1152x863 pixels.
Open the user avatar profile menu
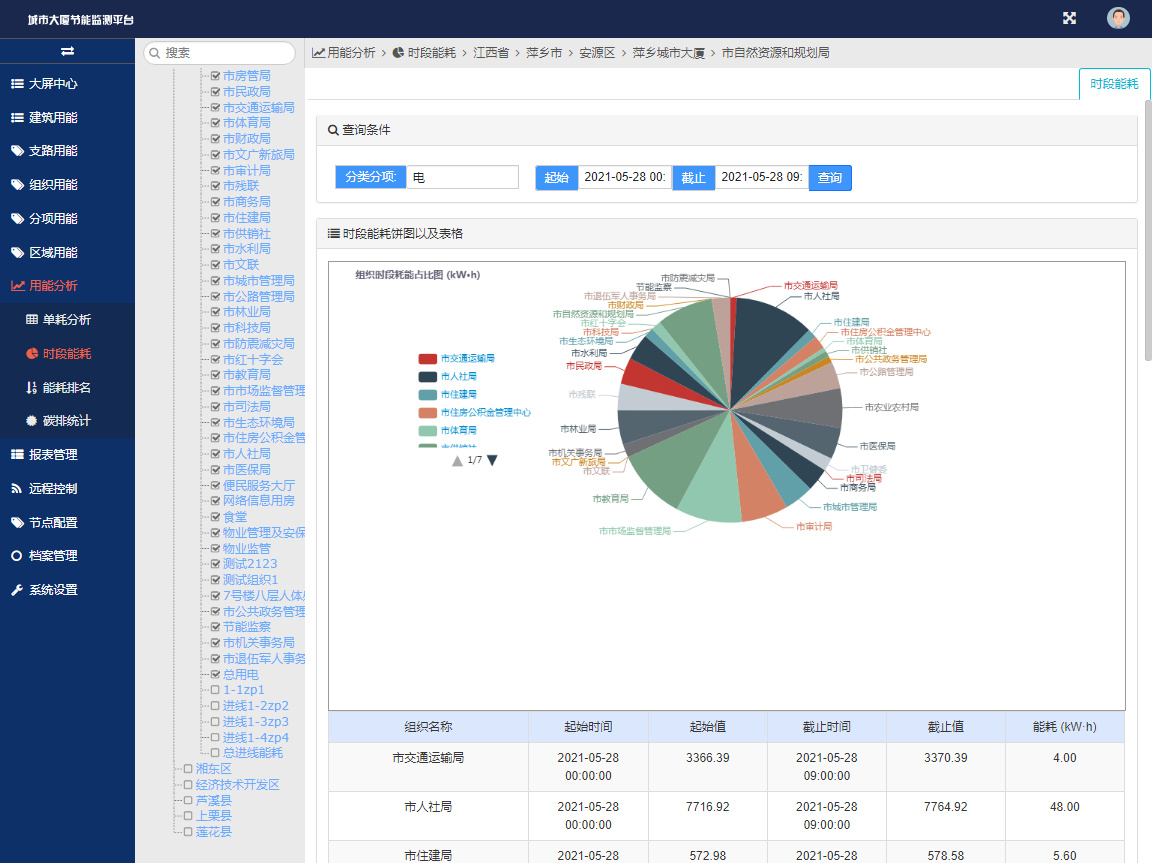coord(1118,18)
